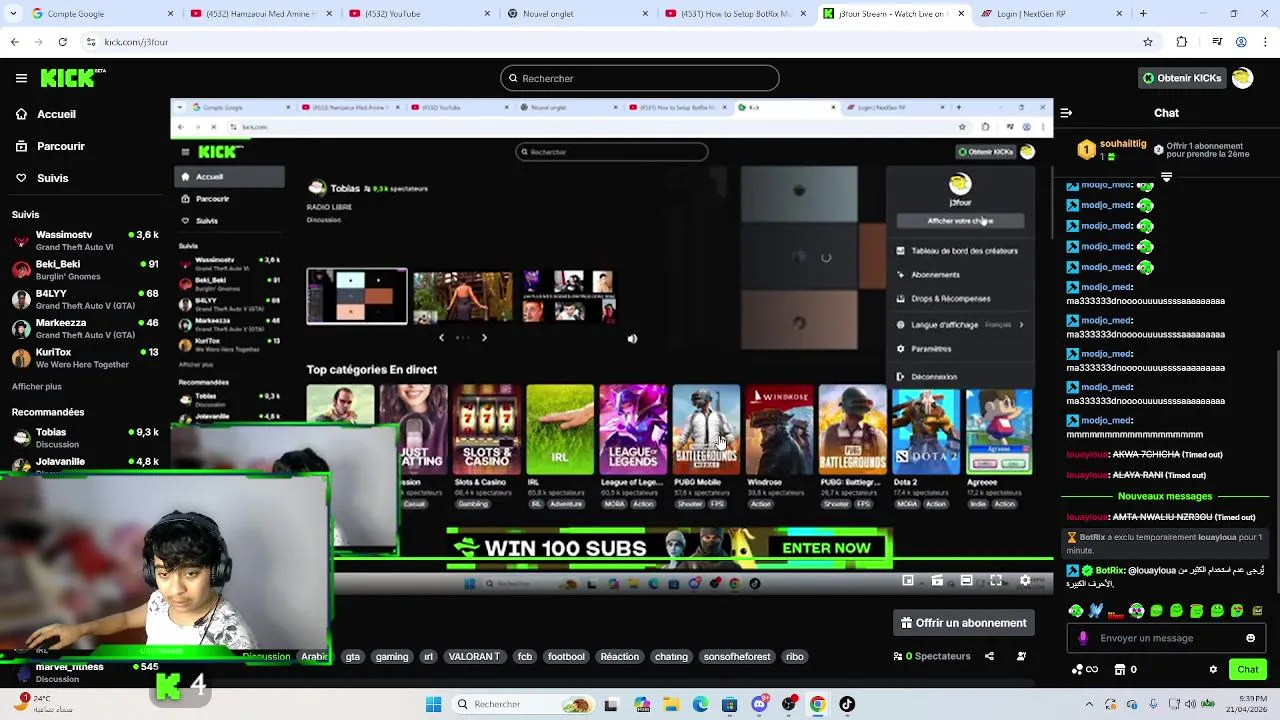Viewport: 1280px width, 720px height.
Task: Reload the page in Chrome
Action: pos(62,42)
